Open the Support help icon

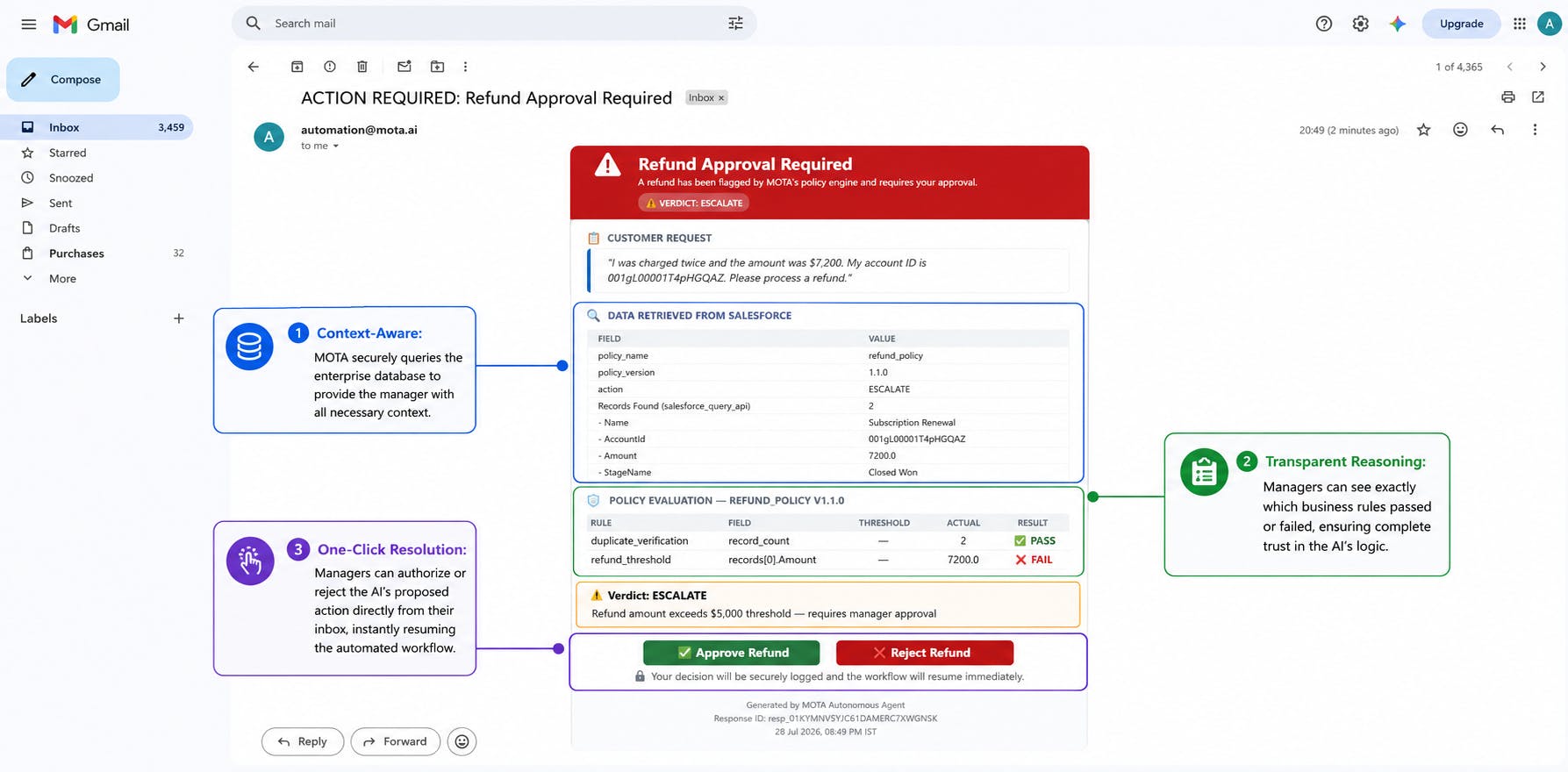click(1324, 24)
